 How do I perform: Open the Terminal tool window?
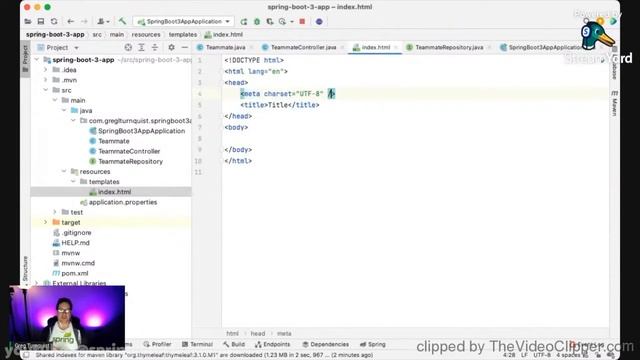point(198,344)
